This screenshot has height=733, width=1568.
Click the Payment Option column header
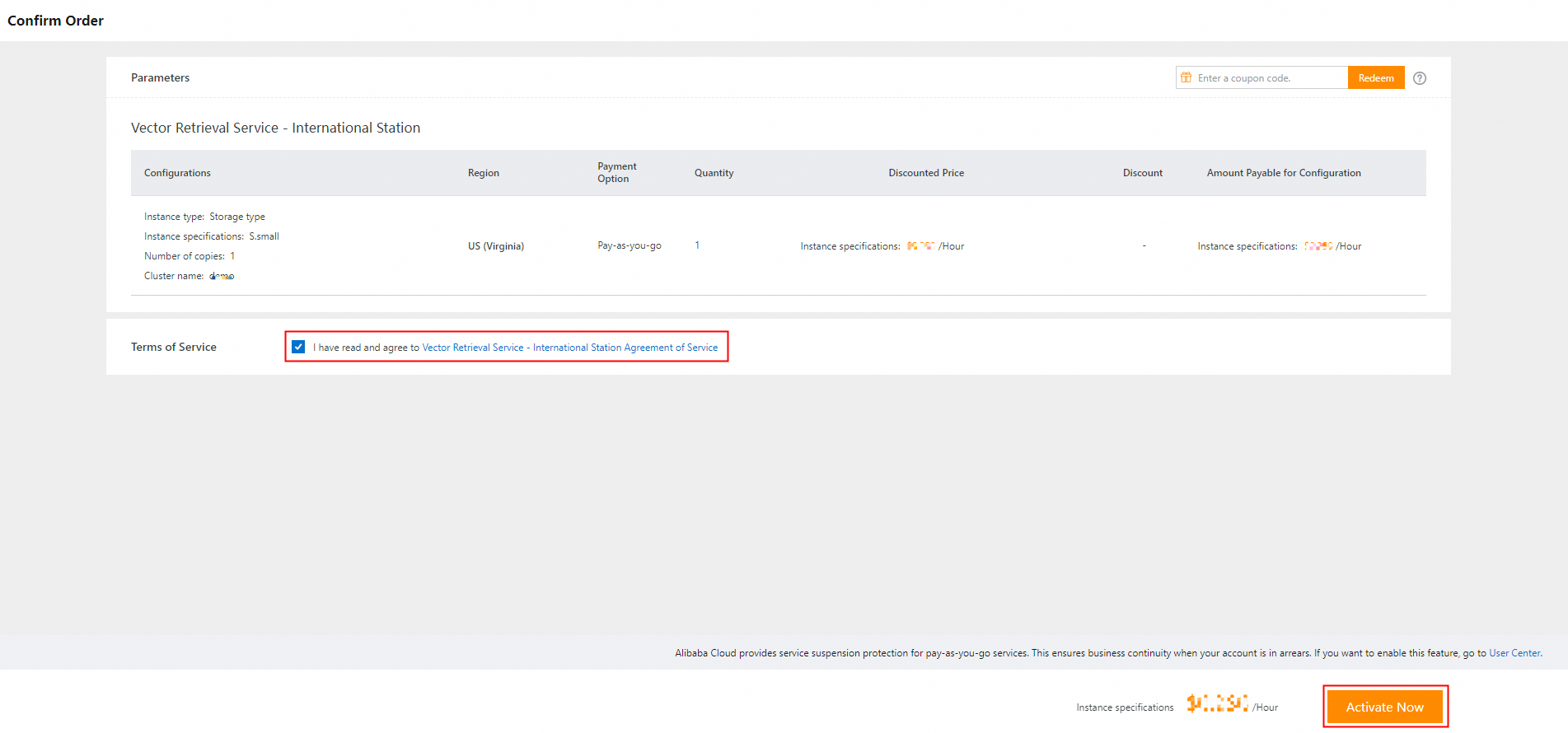coord(617,172)
